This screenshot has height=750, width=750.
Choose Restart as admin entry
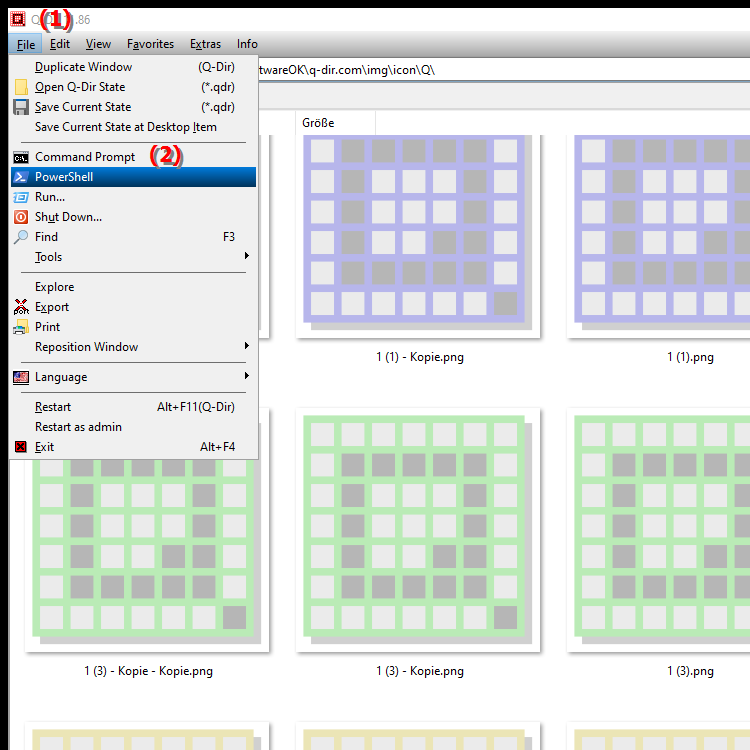(x=133, y=427)
